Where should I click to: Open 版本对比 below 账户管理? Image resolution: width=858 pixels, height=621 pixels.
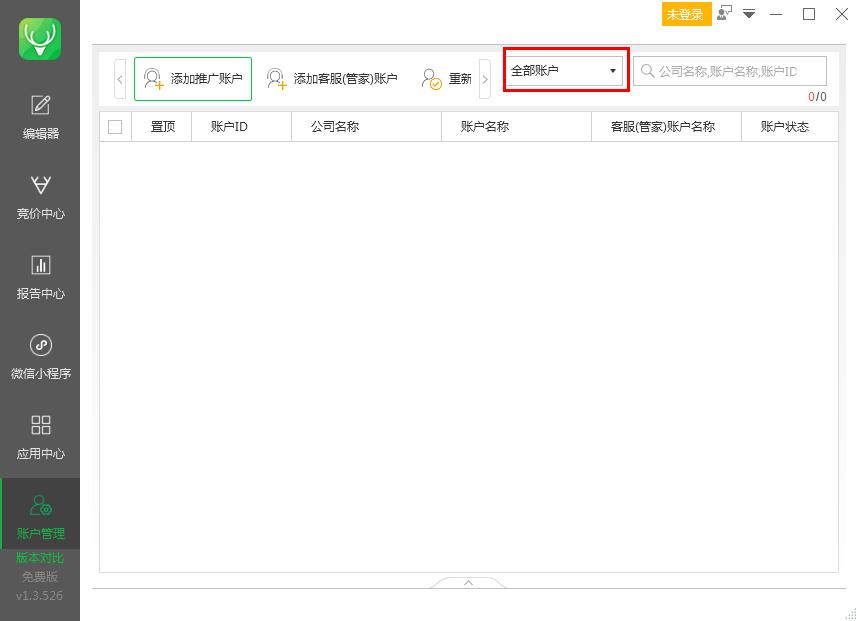pos(40,557)
